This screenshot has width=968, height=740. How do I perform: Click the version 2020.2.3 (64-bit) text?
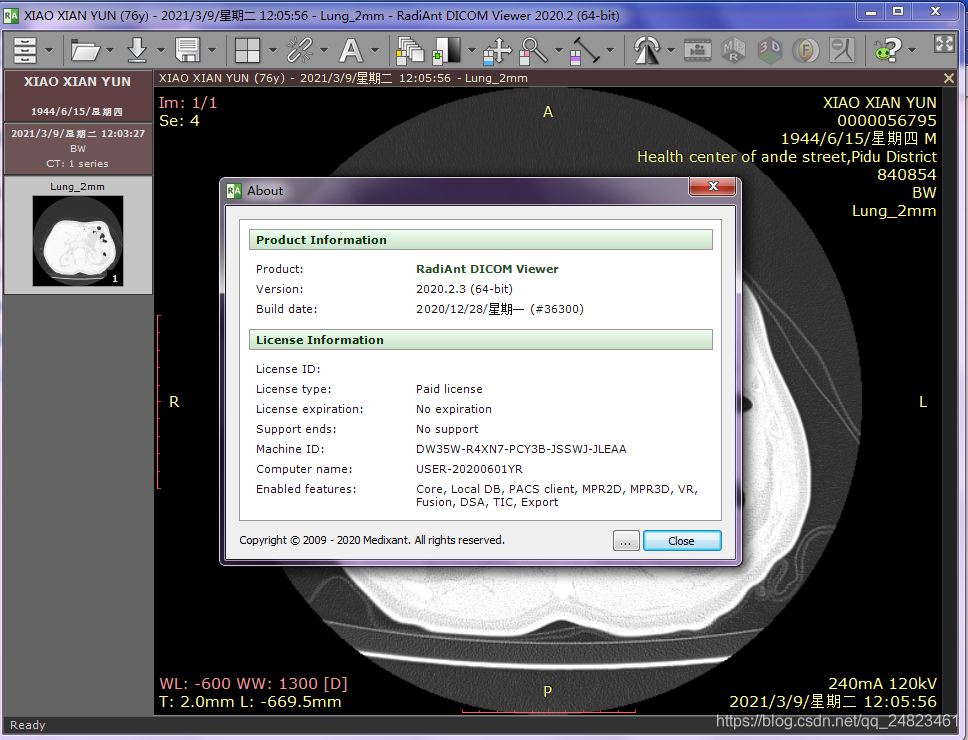coord(464,289)
